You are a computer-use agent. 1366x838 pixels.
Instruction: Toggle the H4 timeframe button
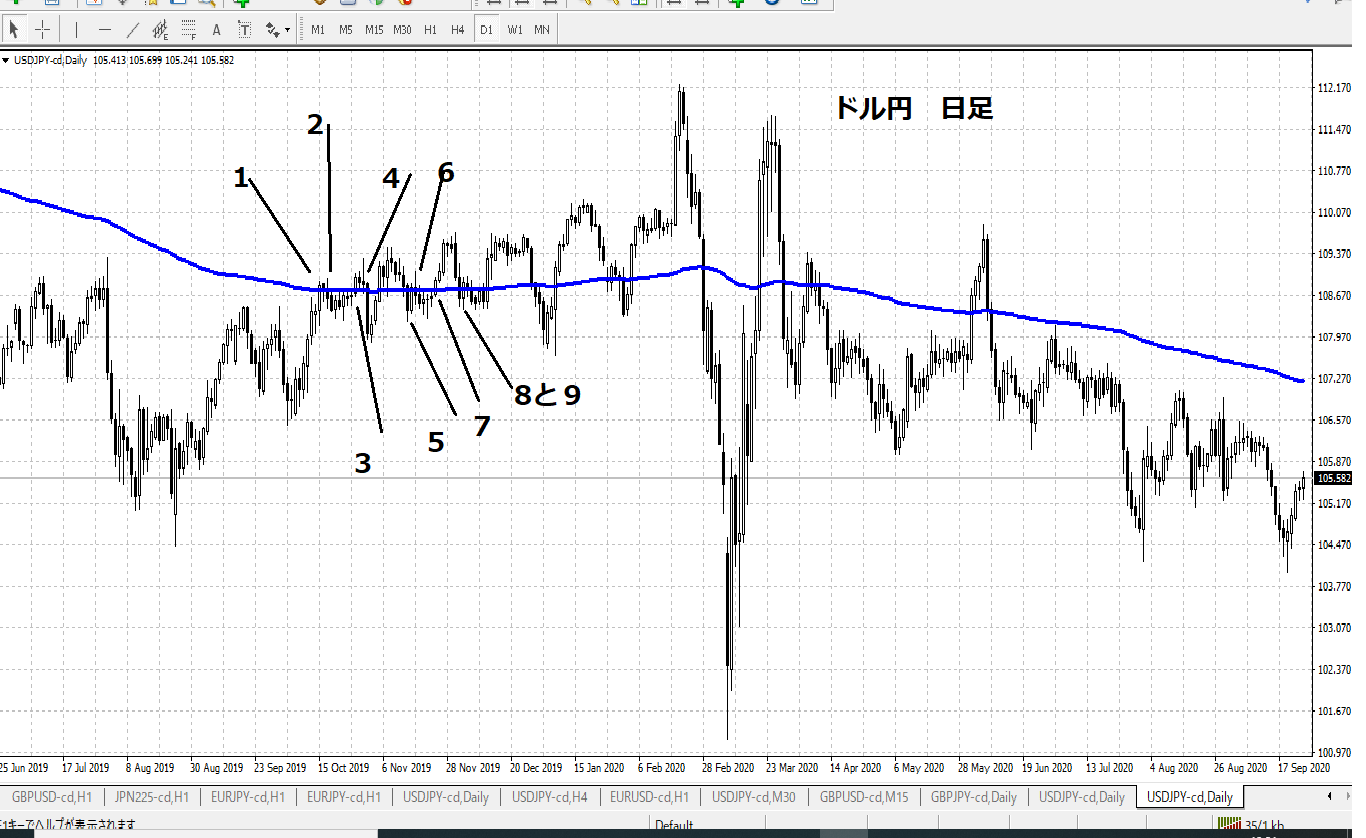point(457,30)
